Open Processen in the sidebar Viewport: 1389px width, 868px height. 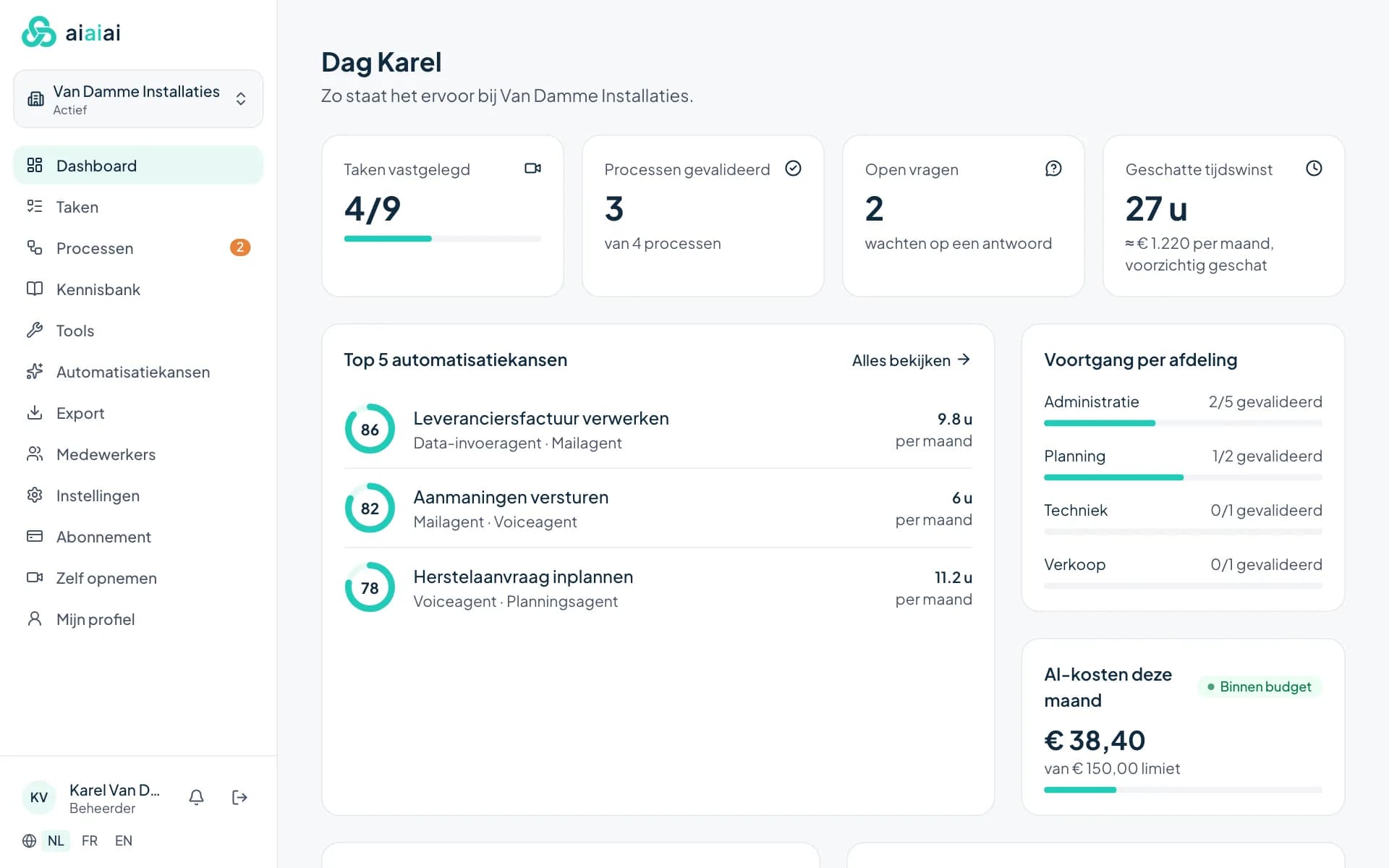click(x=138, y=248)
